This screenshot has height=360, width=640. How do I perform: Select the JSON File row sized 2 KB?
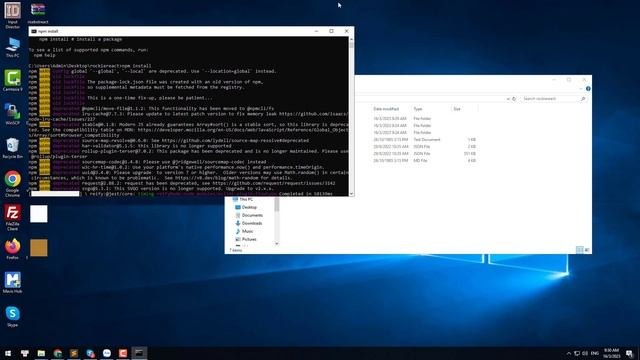(424, 147)
